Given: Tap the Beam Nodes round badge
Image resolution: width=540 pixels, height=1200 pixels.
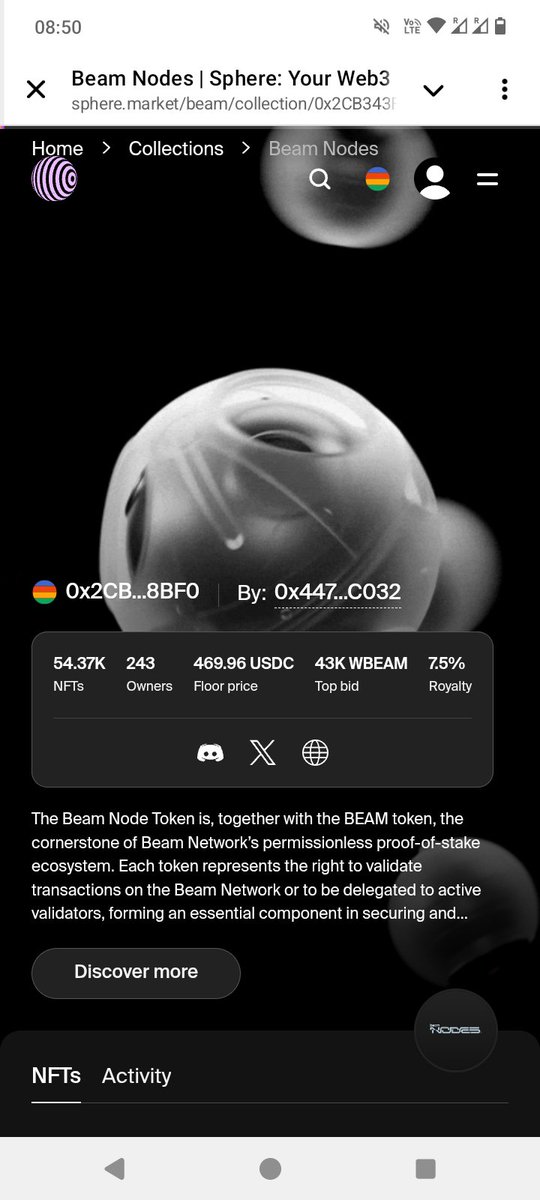Looking at the screenshot, I should click(x=456, y=1029).
